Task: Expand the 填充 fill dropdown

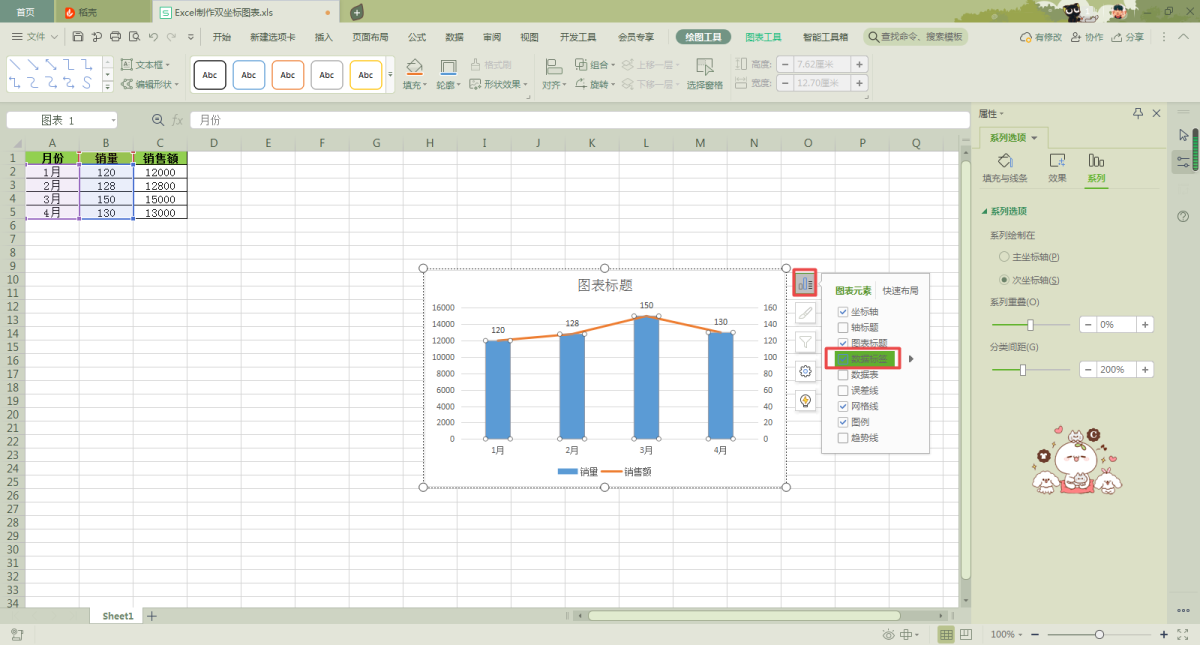Action: [x=414, y=85]
